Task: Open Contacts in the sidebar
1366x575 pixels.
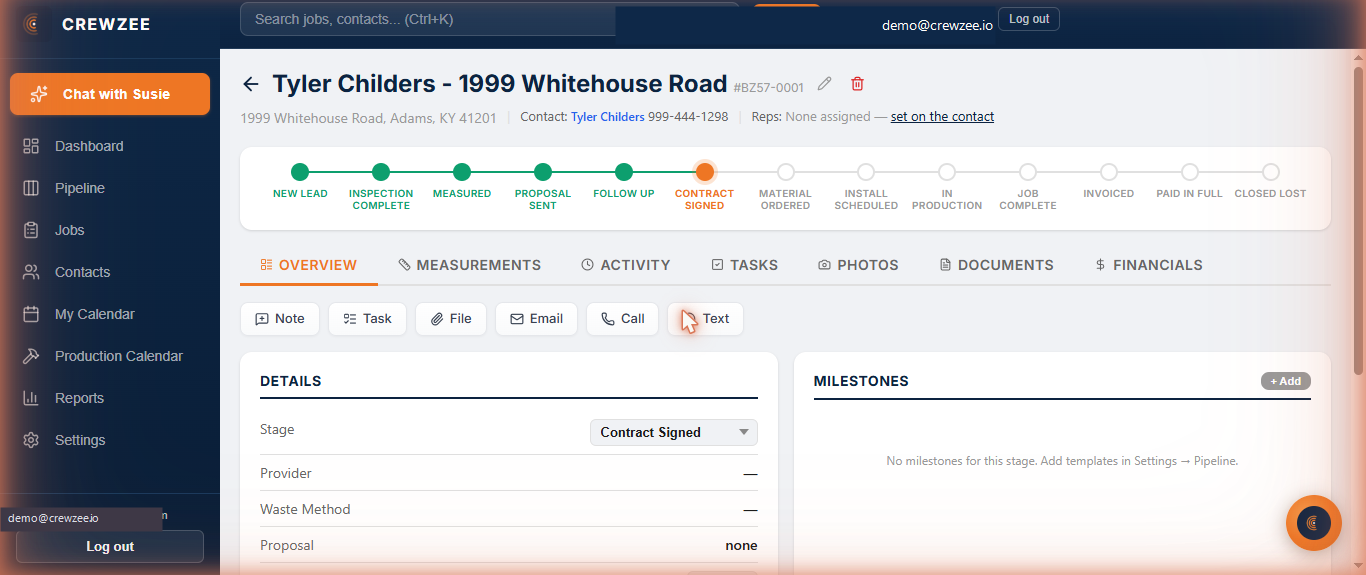Action: 110,272
